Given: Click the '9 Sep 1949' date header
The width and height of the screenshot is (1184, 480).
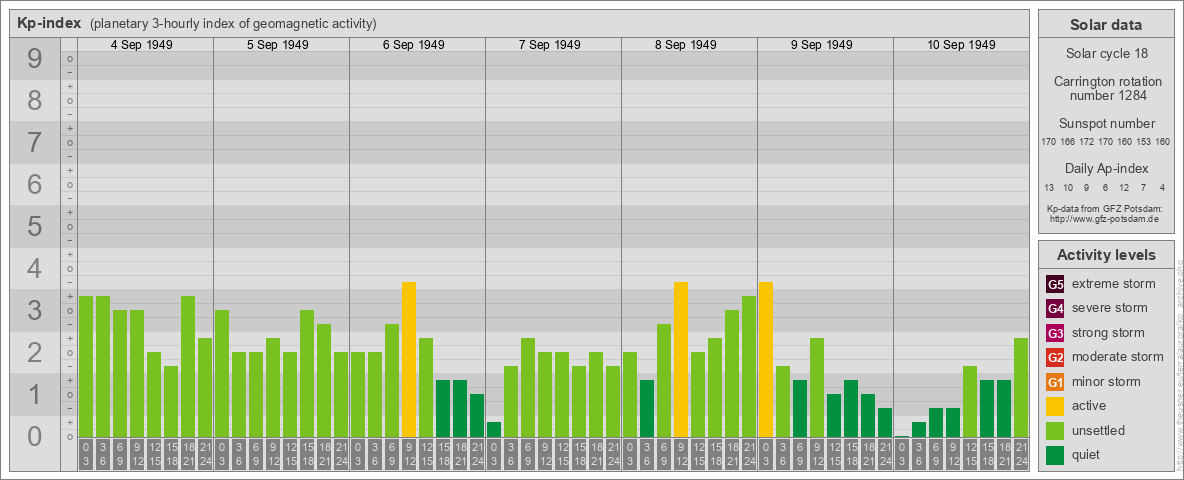Looking at the screenshot, I should coord(822,45).
